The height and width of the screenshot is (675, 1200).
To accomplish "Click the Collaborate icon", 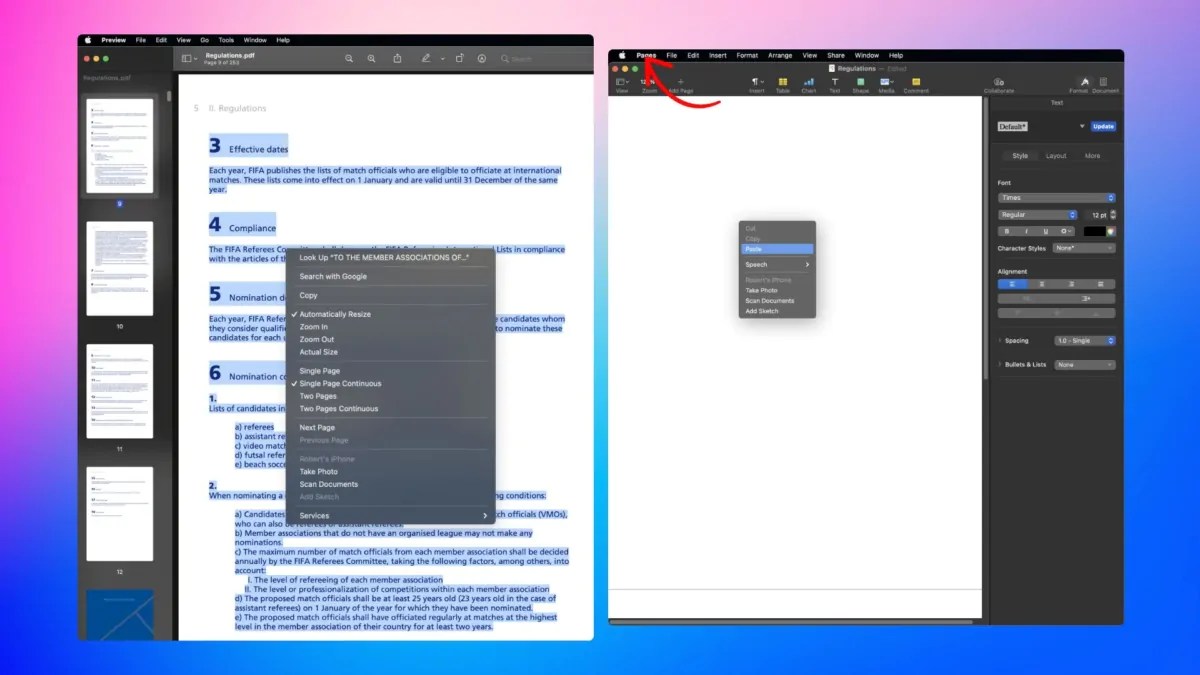I will (999, 82).
